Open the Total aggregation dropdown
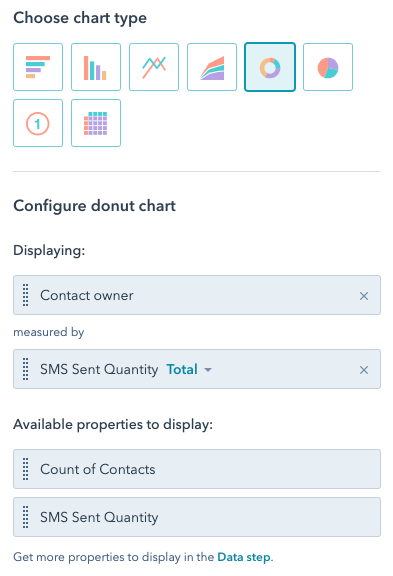The height and width of the screenshot is (576, 393). point(189,369)
